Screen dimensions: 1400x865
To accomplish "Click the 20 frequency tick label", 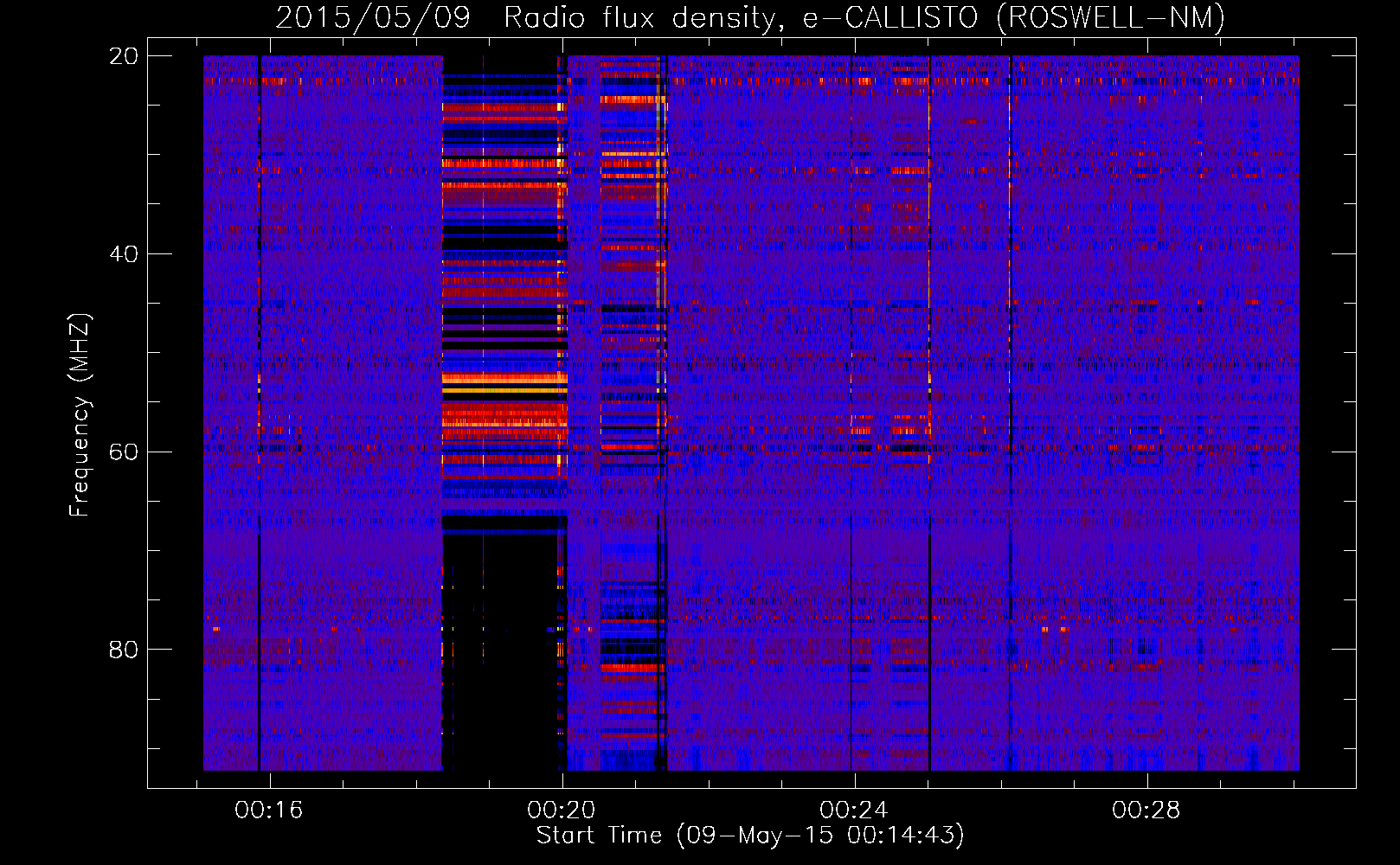I will pos(123,56).
